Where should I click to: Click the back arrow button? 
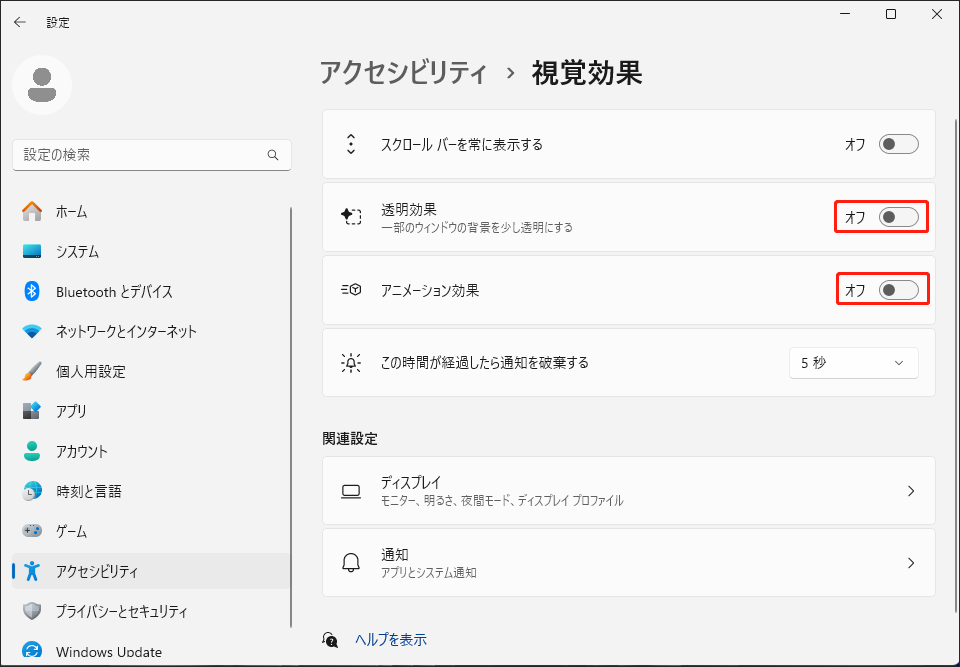coord(20,22)
